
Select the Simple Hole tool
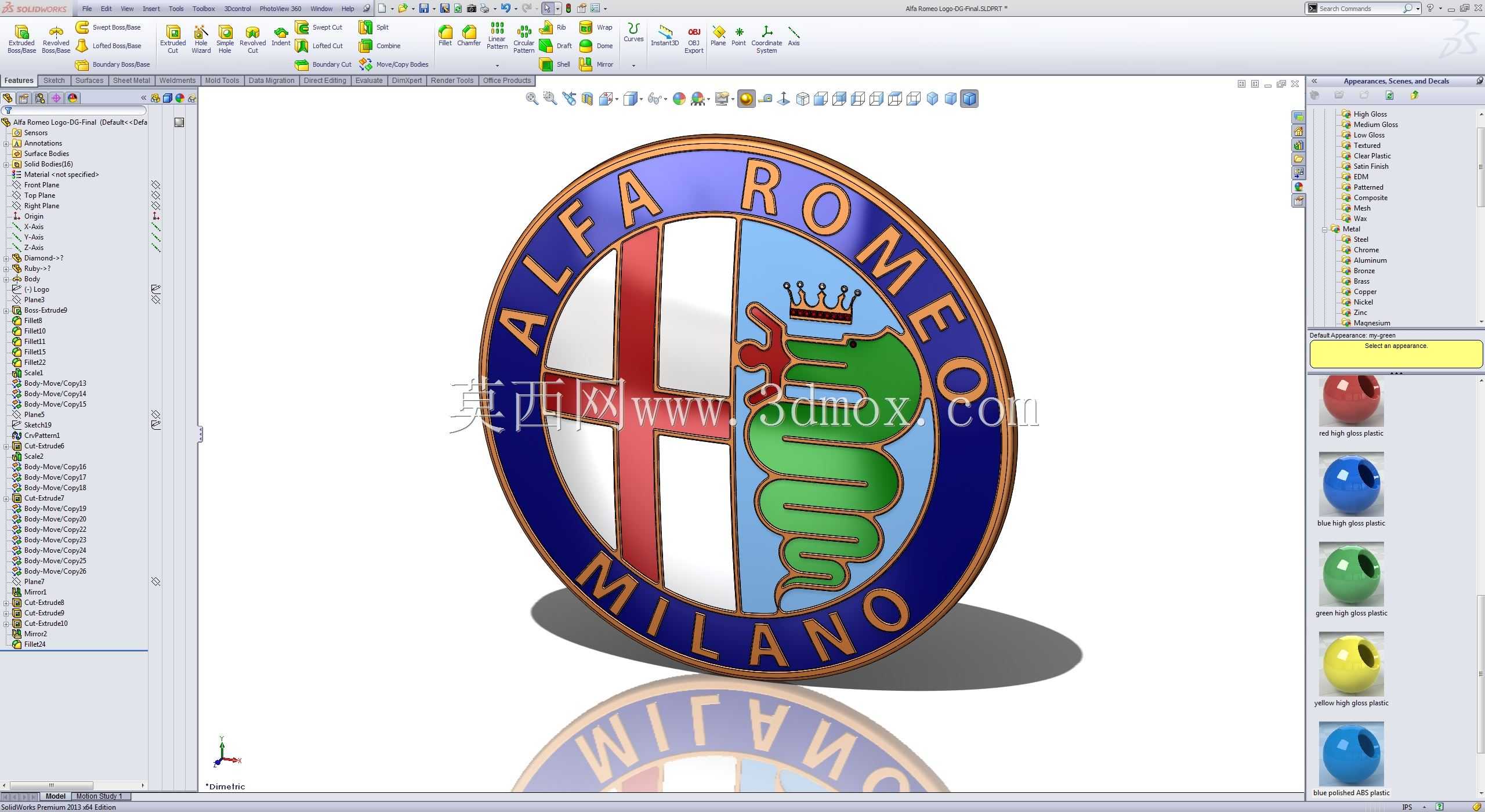pos(225,39)
